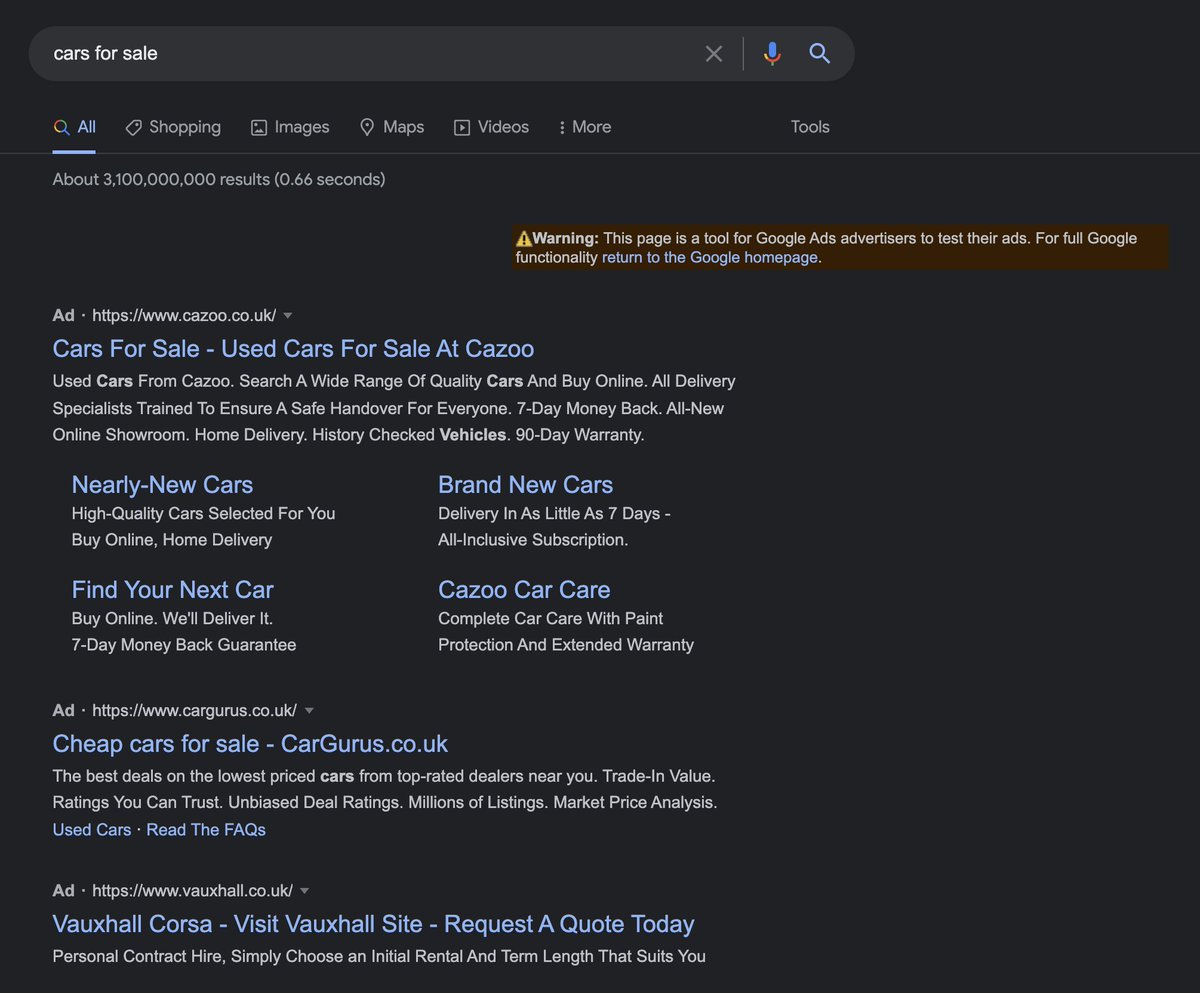Open the Find Your Next Car sitelink
This screenshot has height=993, width=1200.
(172, 590)
